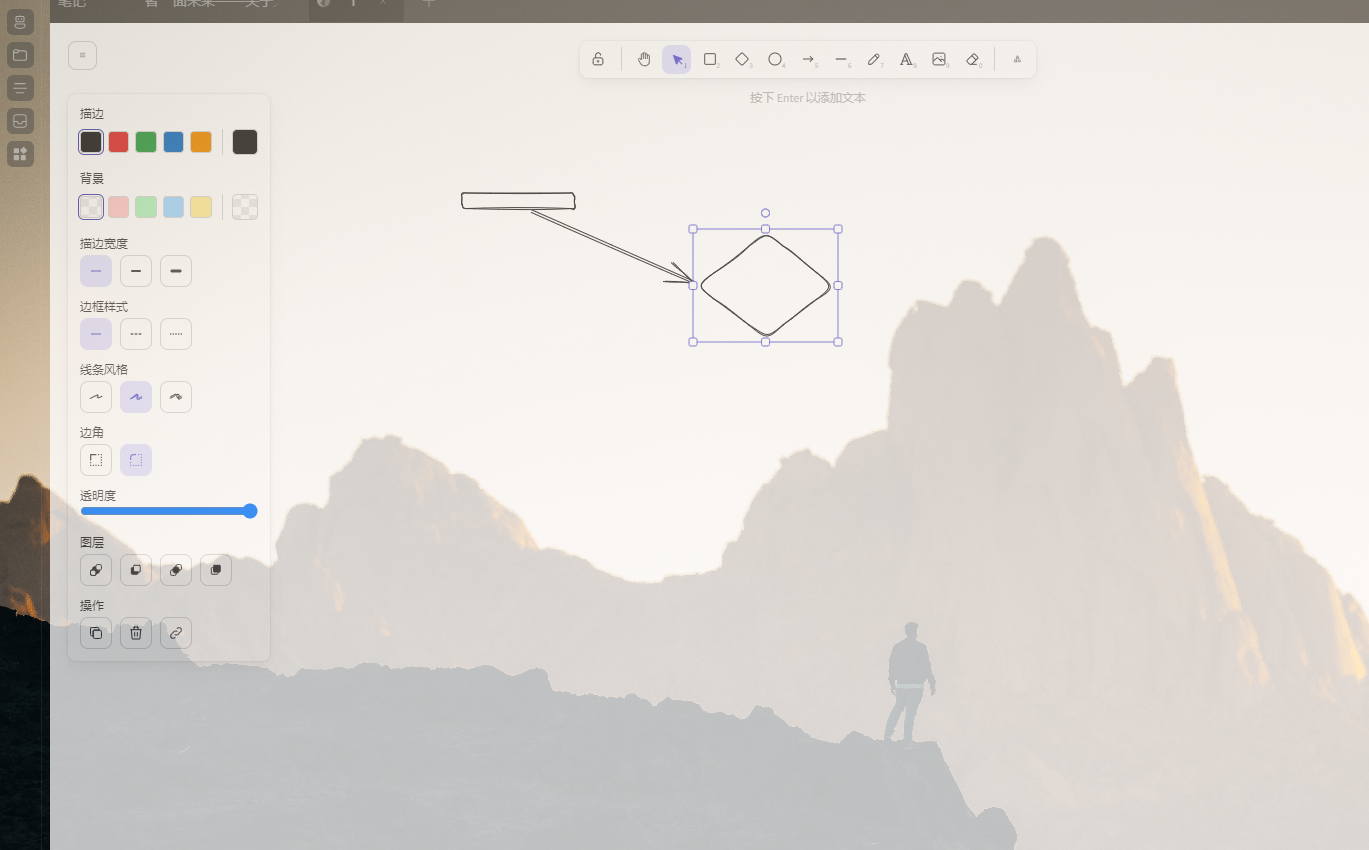Choose the transparent background swatch
The height and width of the screenshot is (850, 1369).
tap(91, 207)
